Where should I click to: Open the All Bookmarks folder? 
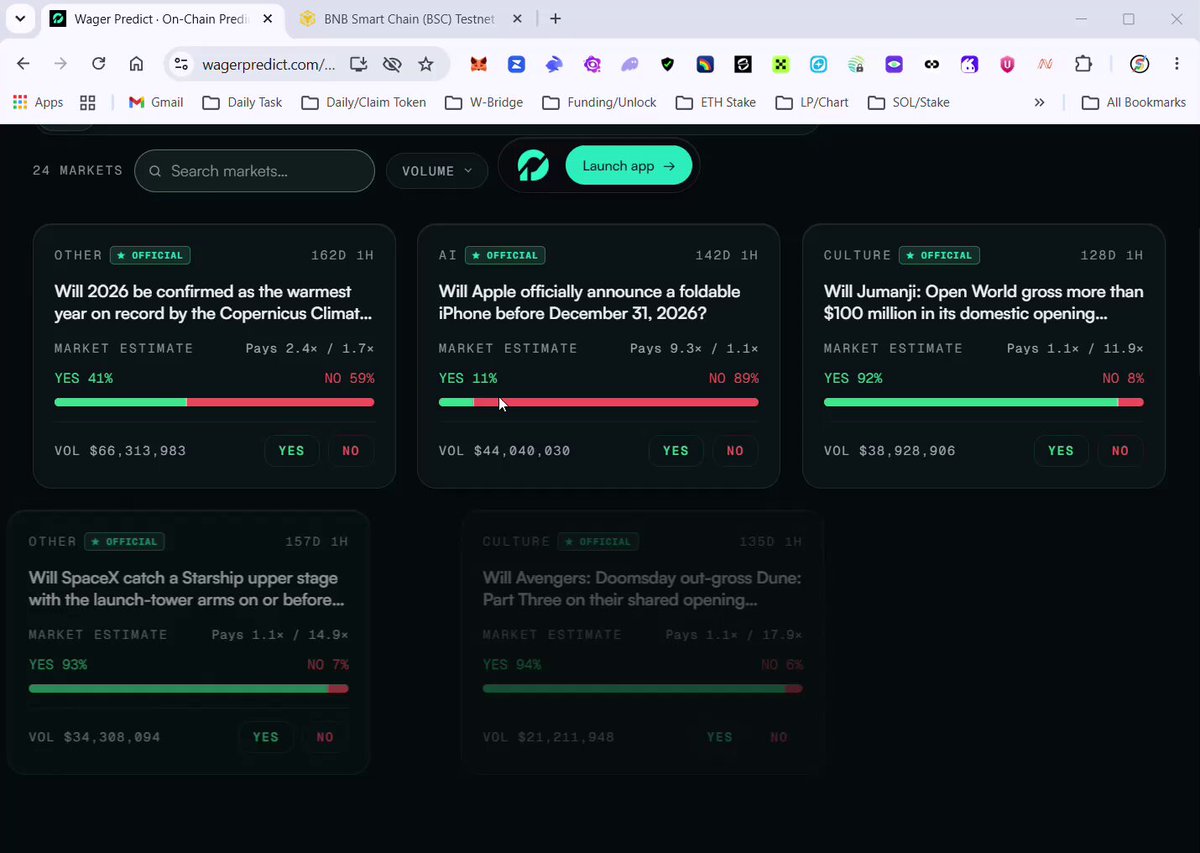pyautogui.click(x=1133, y=102)
